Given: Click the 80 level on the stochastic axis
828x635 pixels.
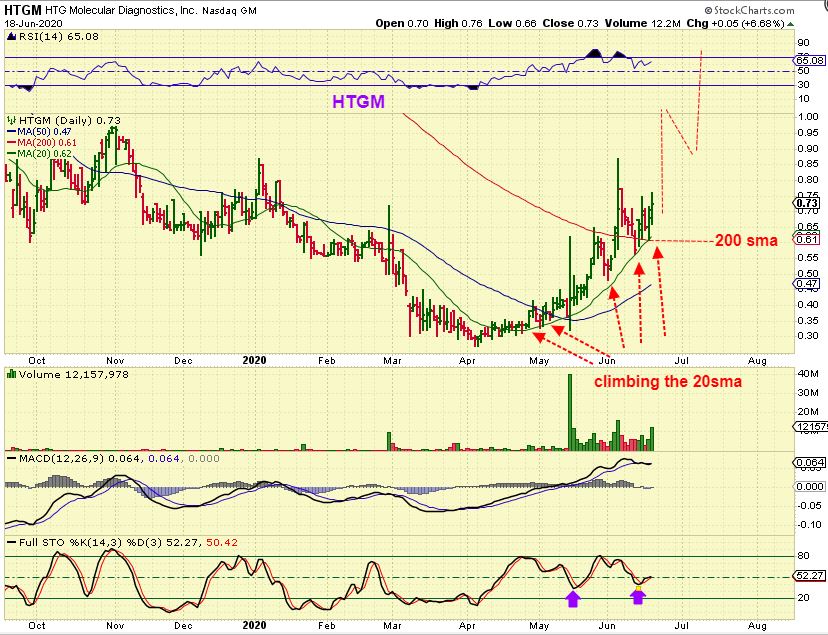Looking at the screenshot, I should pyautogui.click(x=803, y=555).
